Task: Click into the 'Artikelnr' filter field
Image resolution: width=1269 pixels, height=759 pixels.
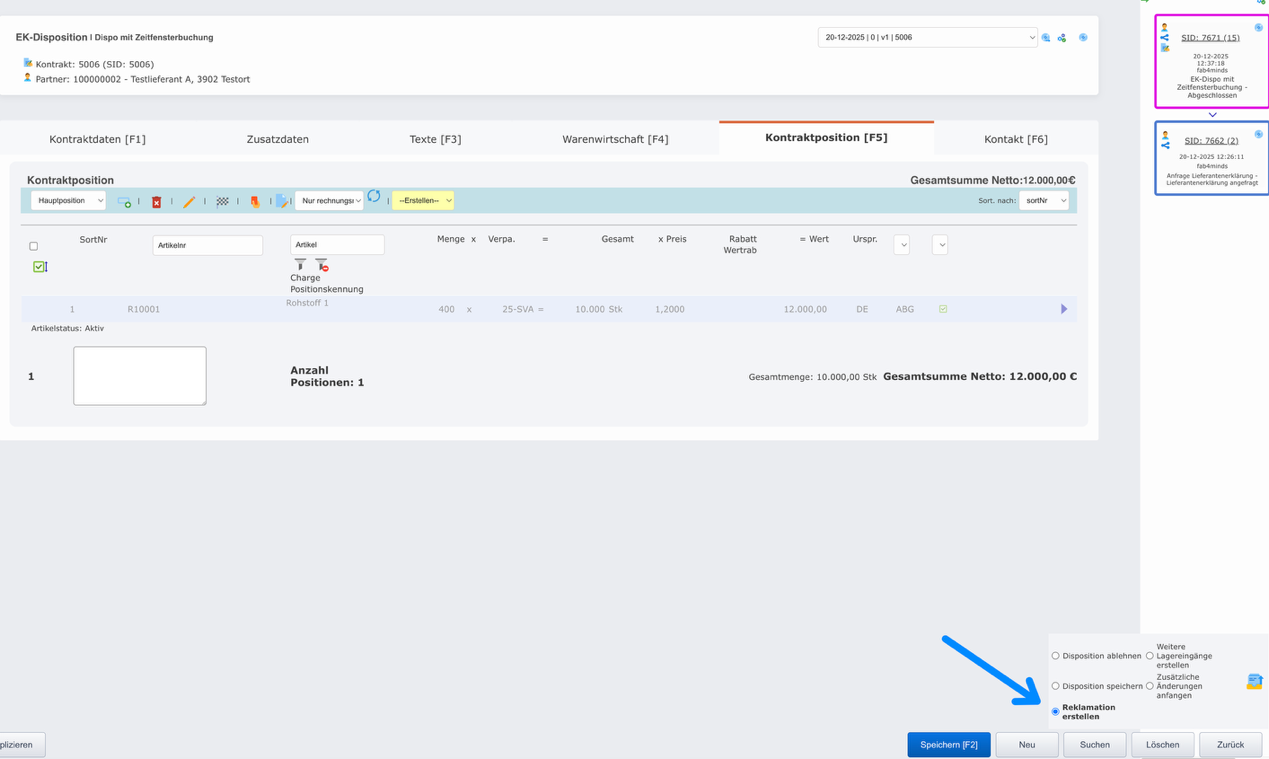Action: (x=207, y=245)
